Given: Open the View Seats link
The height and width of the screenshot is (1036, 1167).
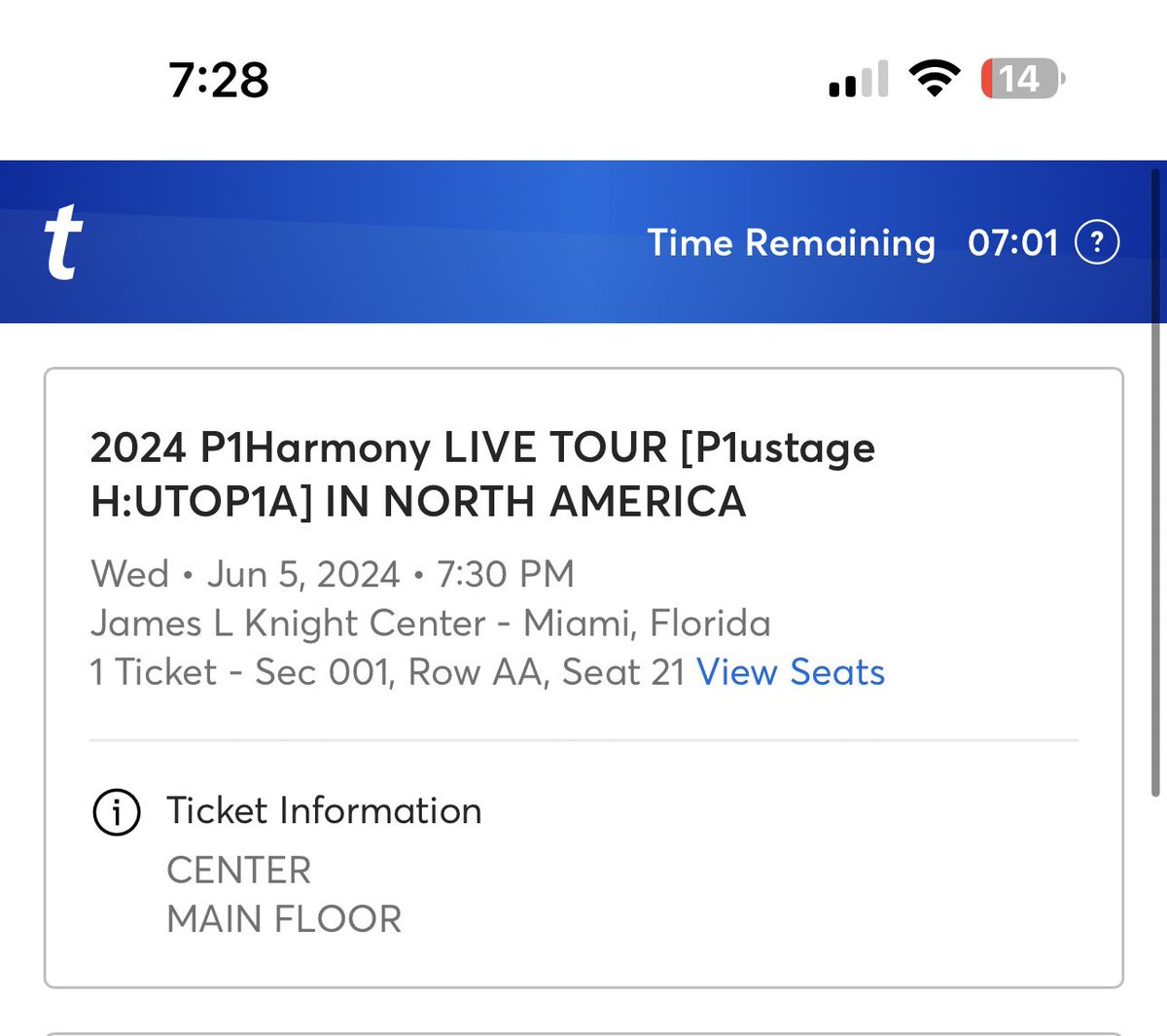Looking at the screenshot, I should click(791, 672).
